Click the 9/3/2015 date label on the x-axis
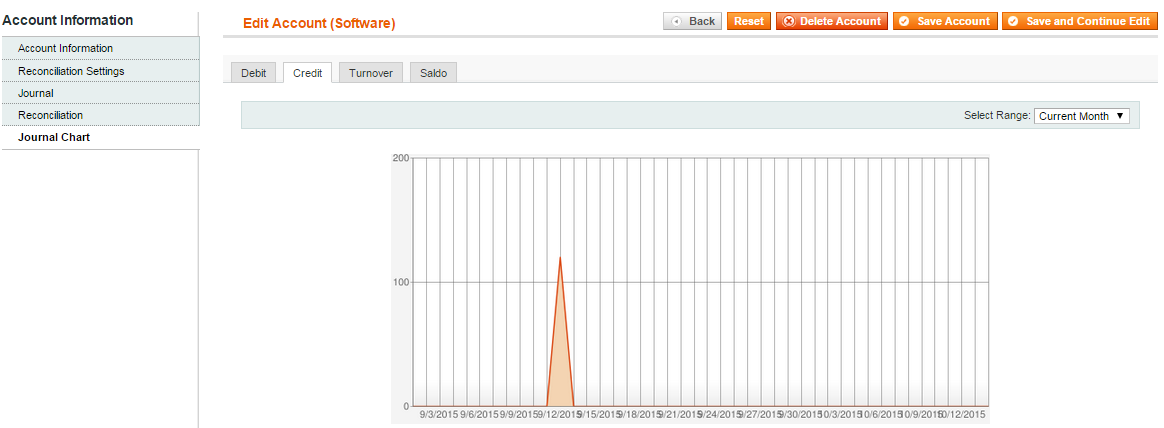Viewport: 1164px width, 428px height. tap(438, 414)
